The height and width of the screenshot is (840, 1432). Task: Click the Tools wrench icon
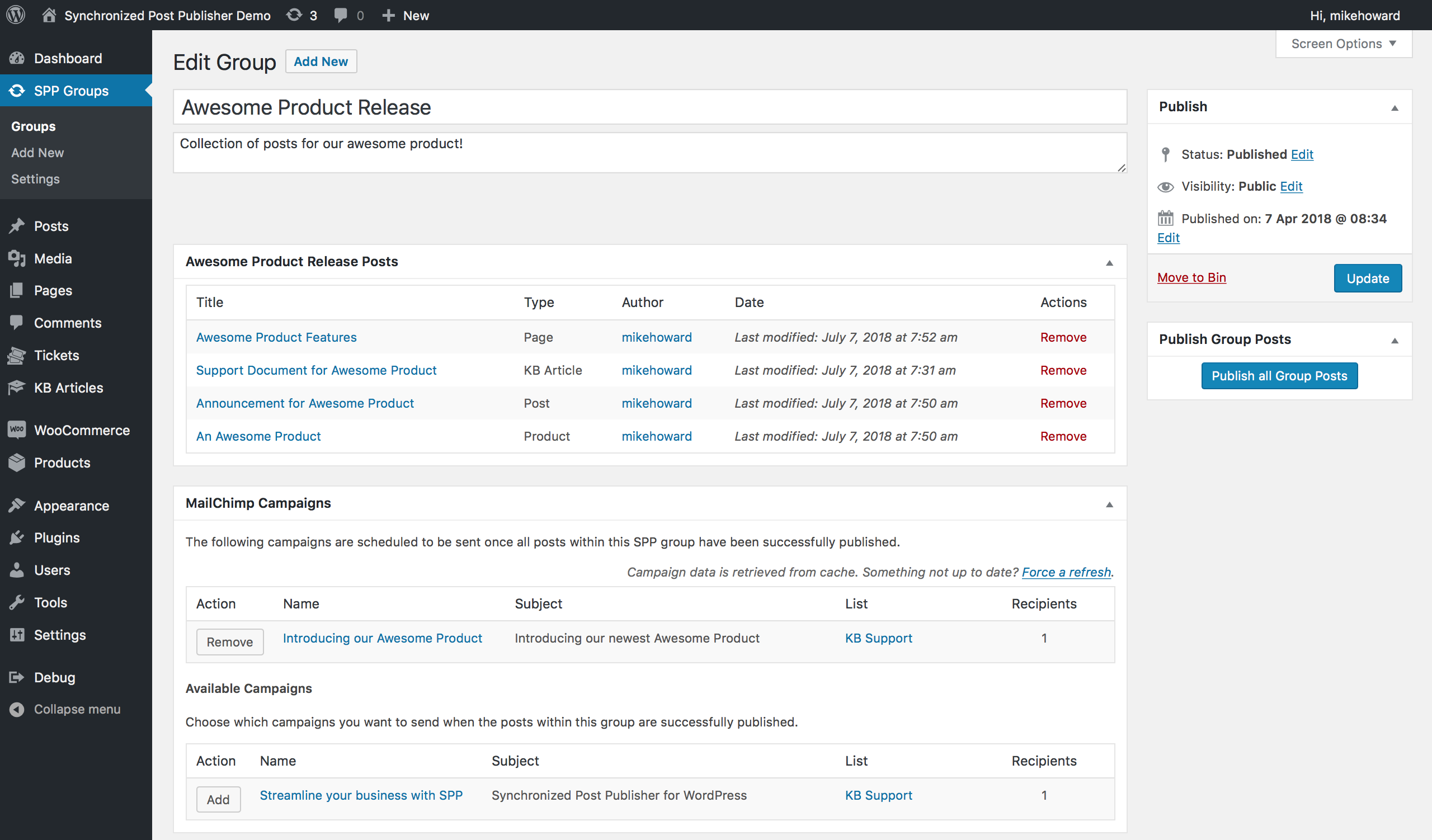(17, 602)
